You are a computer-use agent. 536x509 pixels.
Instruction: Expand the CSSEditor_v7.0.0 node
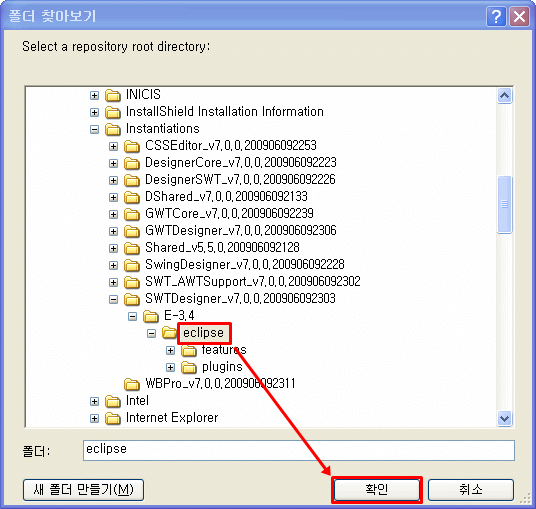113,146
